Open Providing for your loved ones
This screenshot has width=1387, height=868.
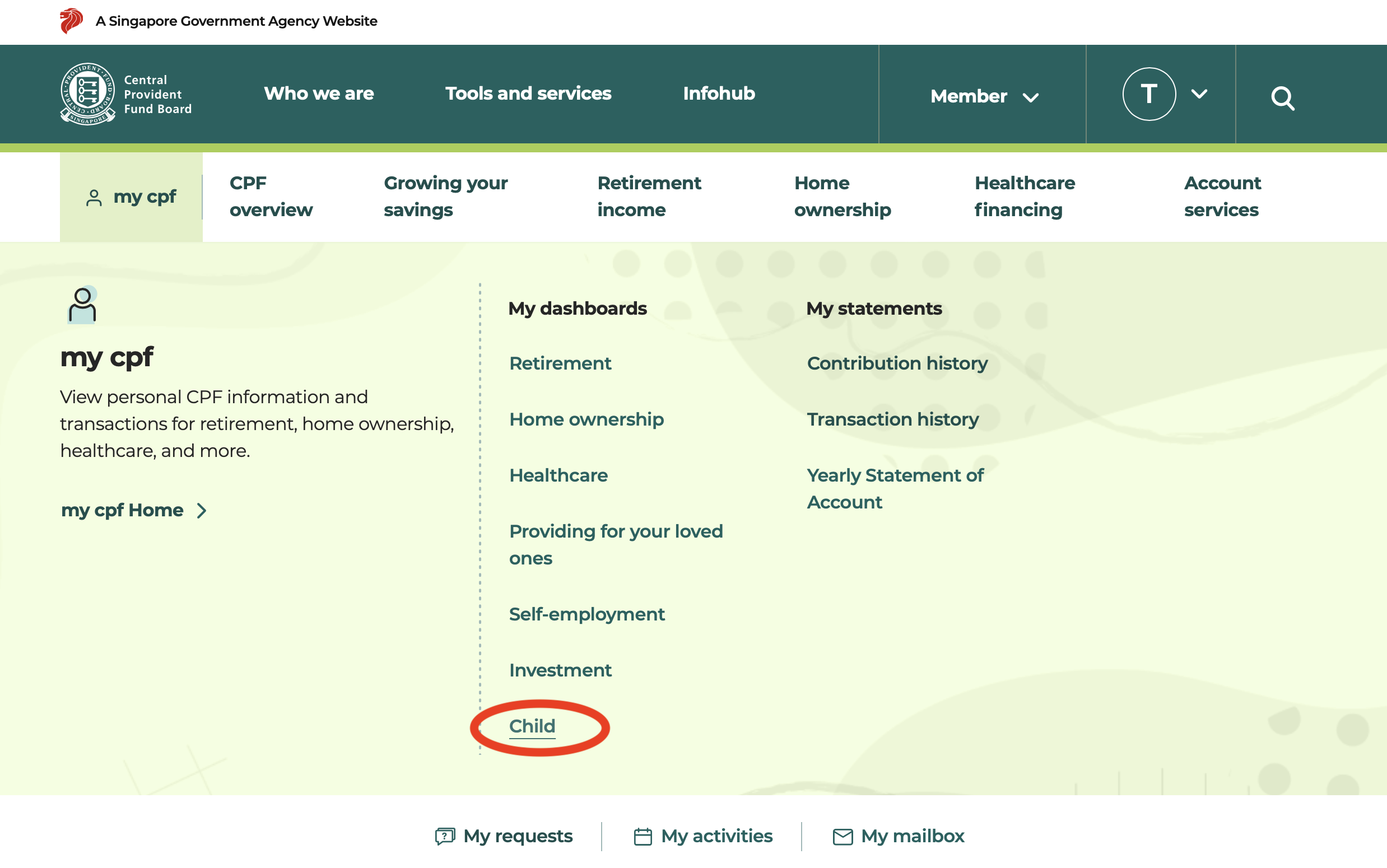coord(616,544)
